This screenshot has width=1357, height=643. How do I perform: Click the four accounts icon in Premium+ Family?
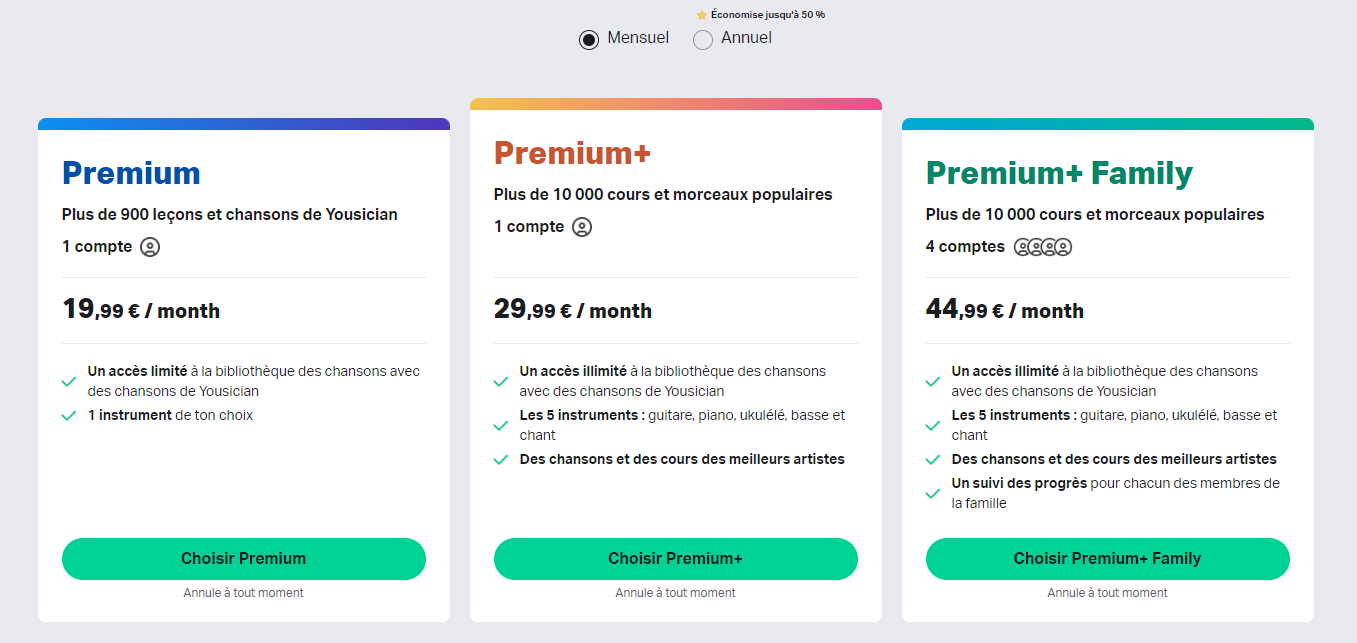[1043, 247]
